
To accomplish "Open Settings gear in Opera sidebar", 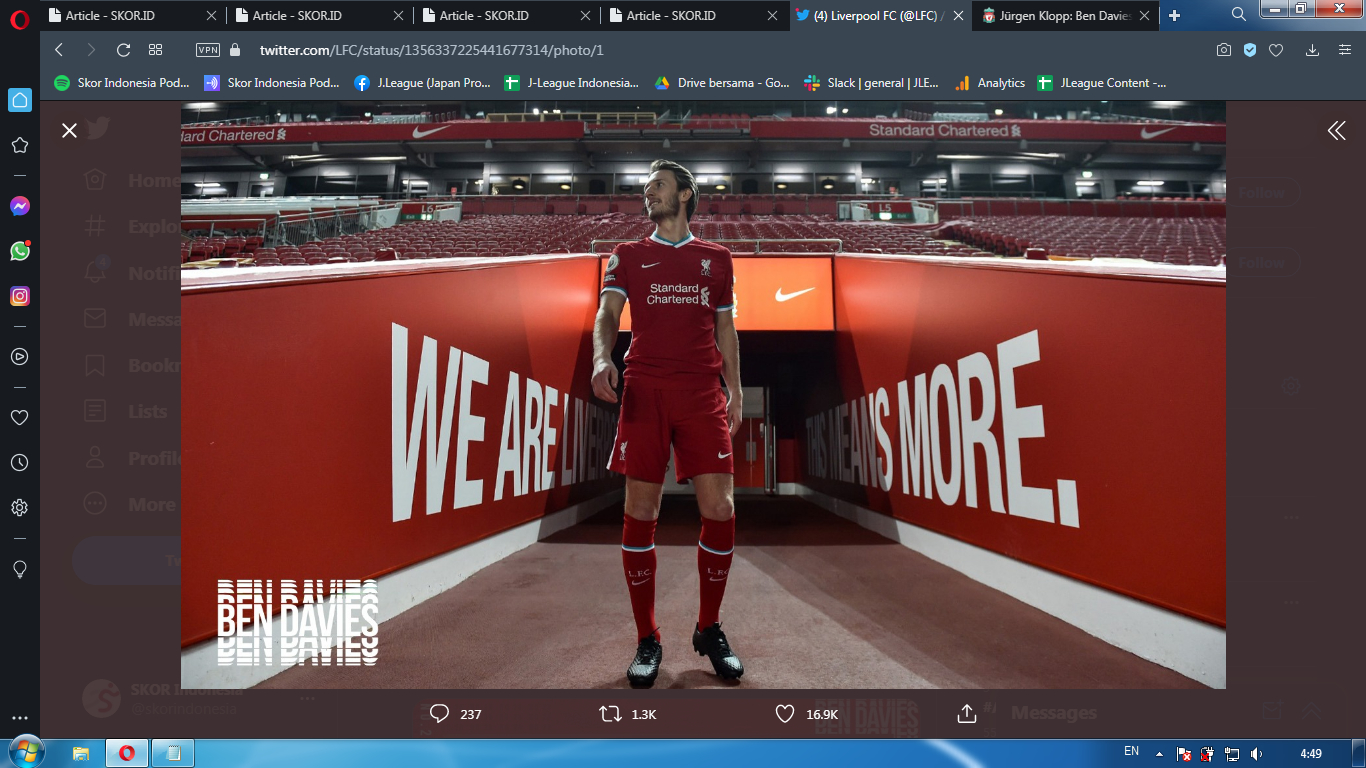I will (19, 507).
